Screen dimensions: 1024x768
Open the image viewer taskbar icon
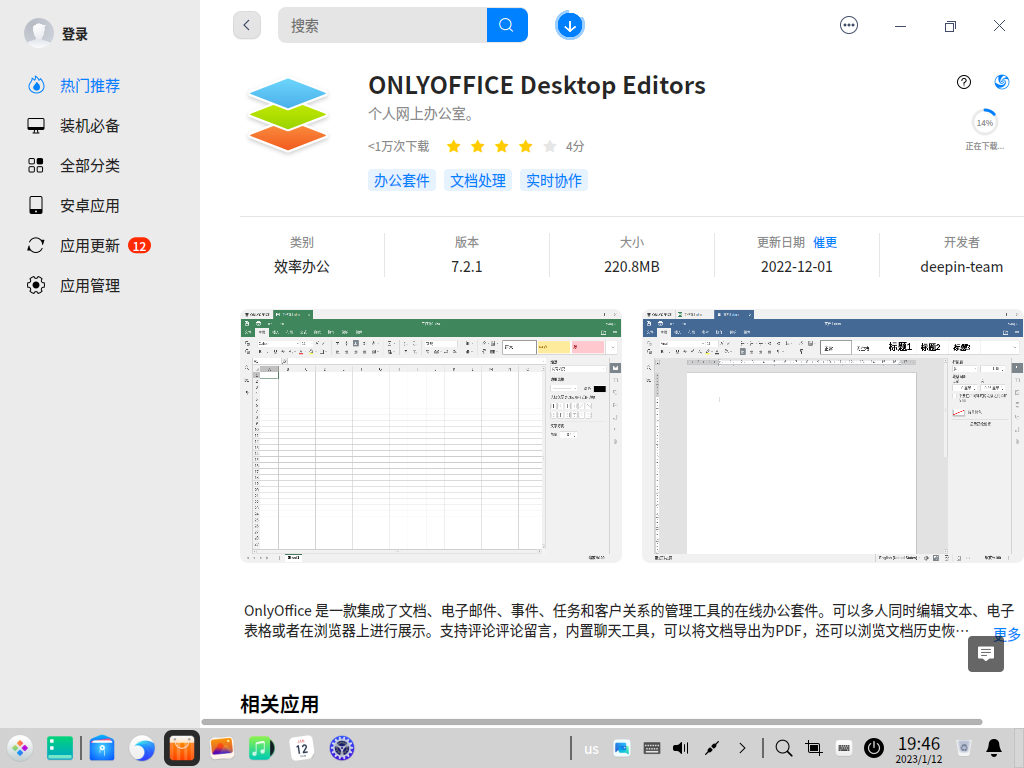coord(222,748)
